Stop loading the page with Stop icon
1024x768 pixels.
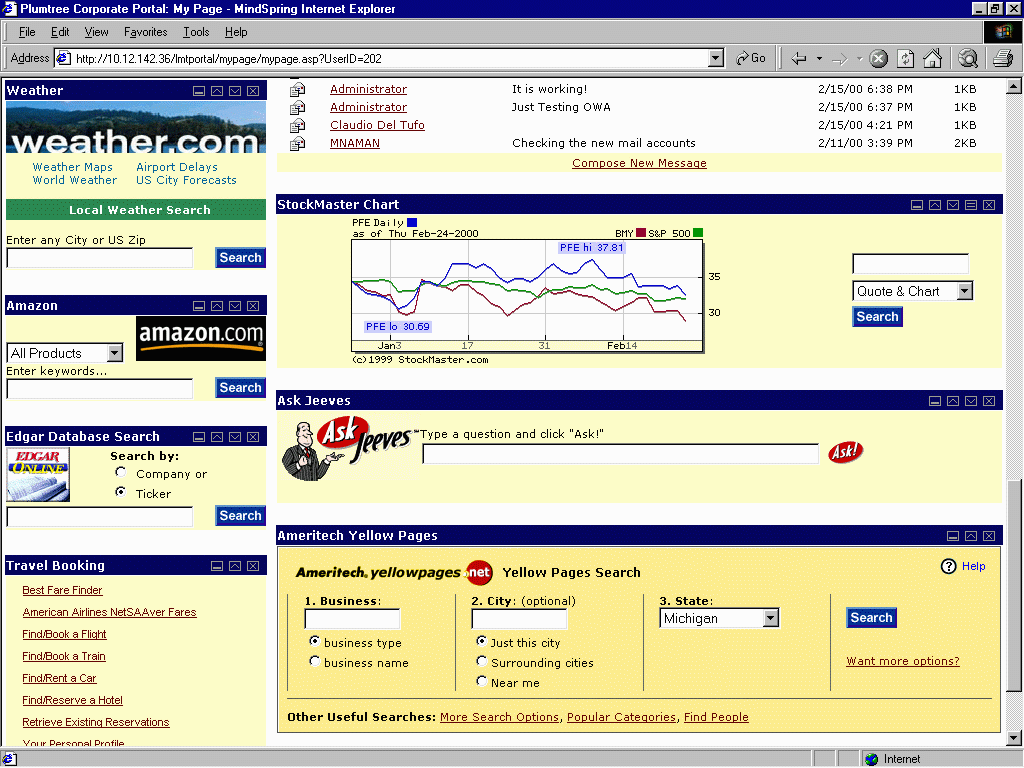[879, 59]
